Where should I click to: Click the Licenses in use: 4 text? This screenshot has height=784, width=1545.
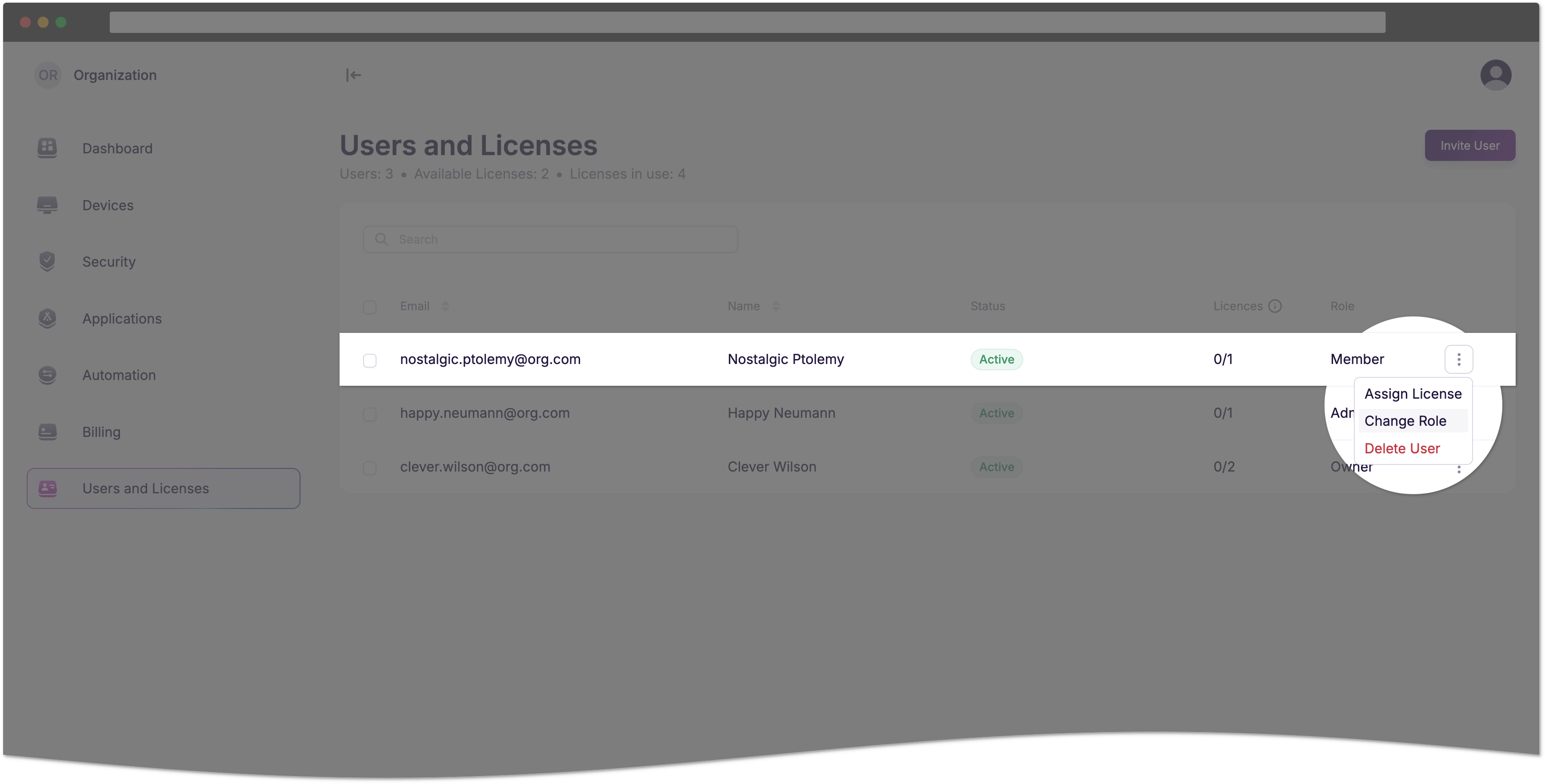point(627,174)
